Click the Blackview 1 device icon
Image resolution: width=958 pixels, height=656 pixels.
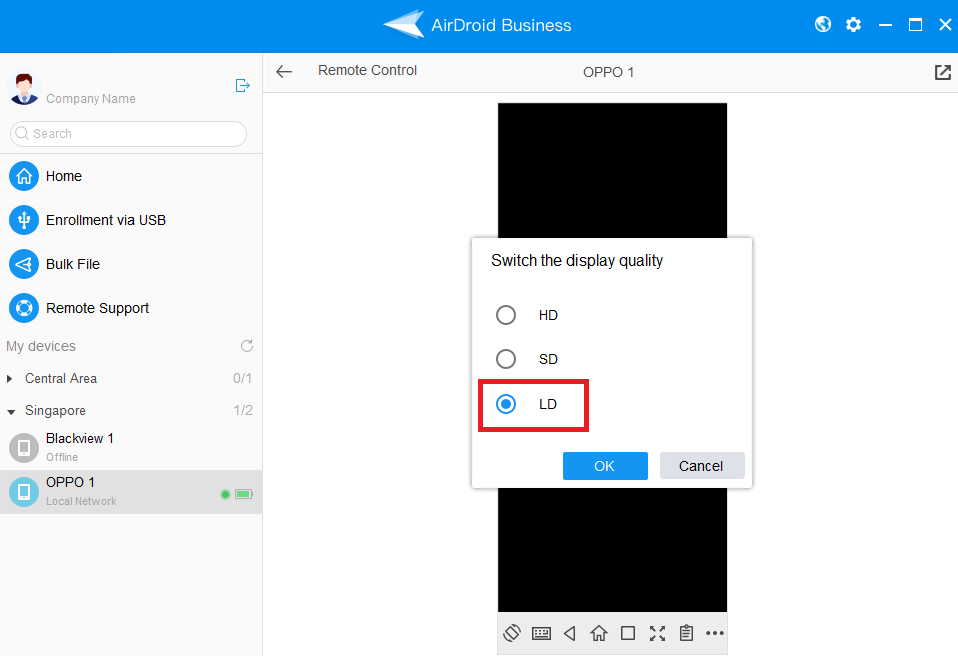[x=24, y=448]
